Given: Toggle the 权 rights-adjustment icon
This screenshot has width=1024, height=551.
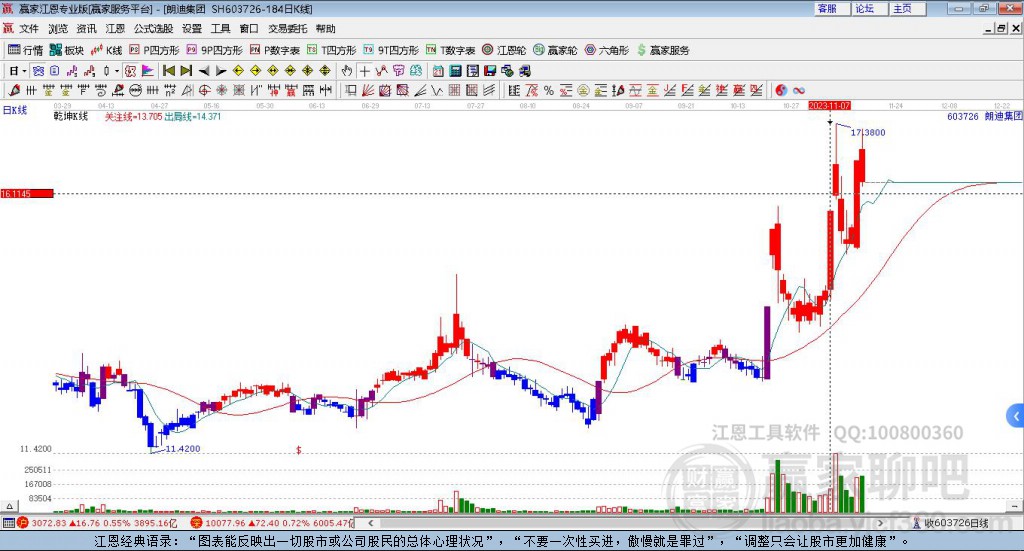Looking at the screenshot, I should [x=130, y=71].
